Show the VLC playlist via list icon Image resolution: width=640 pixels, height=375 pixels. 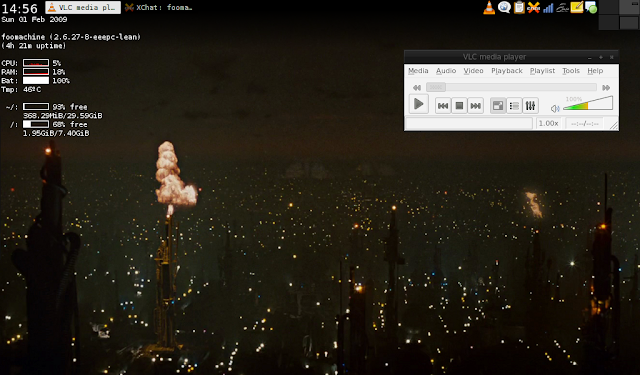click(514, 106)
